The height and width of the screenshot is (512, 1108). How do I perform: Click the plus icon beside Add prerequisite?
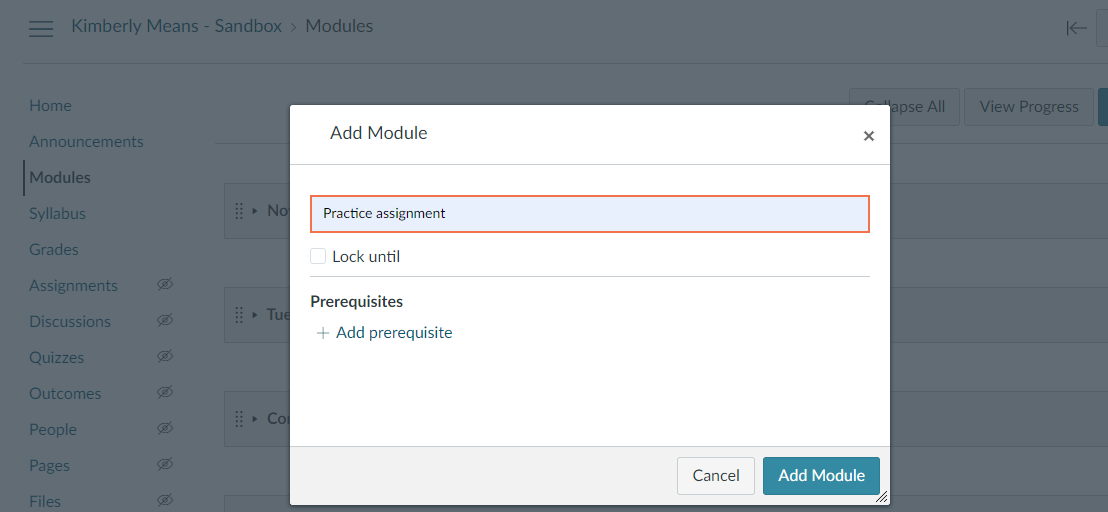tap(323, 333)
